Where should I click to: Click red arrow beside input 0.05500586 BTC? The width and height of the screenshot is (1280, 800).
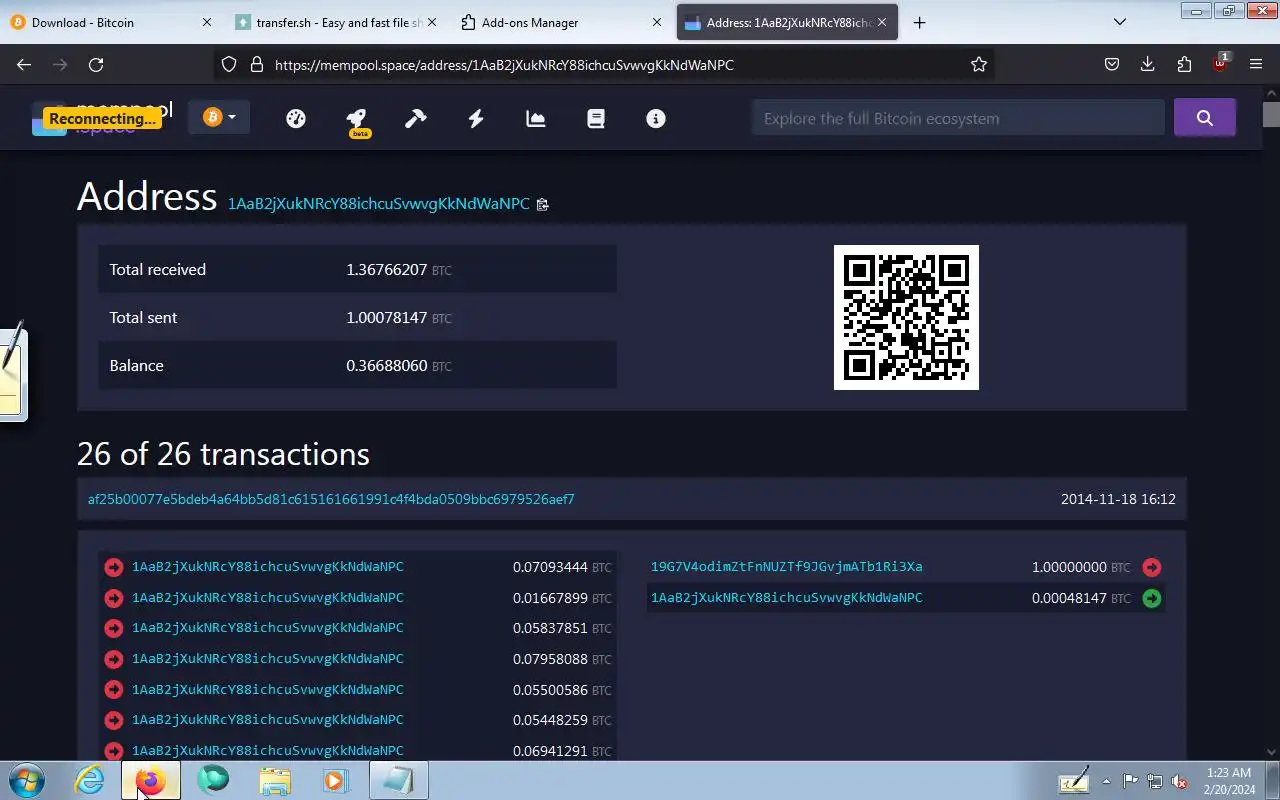point(114,690)
